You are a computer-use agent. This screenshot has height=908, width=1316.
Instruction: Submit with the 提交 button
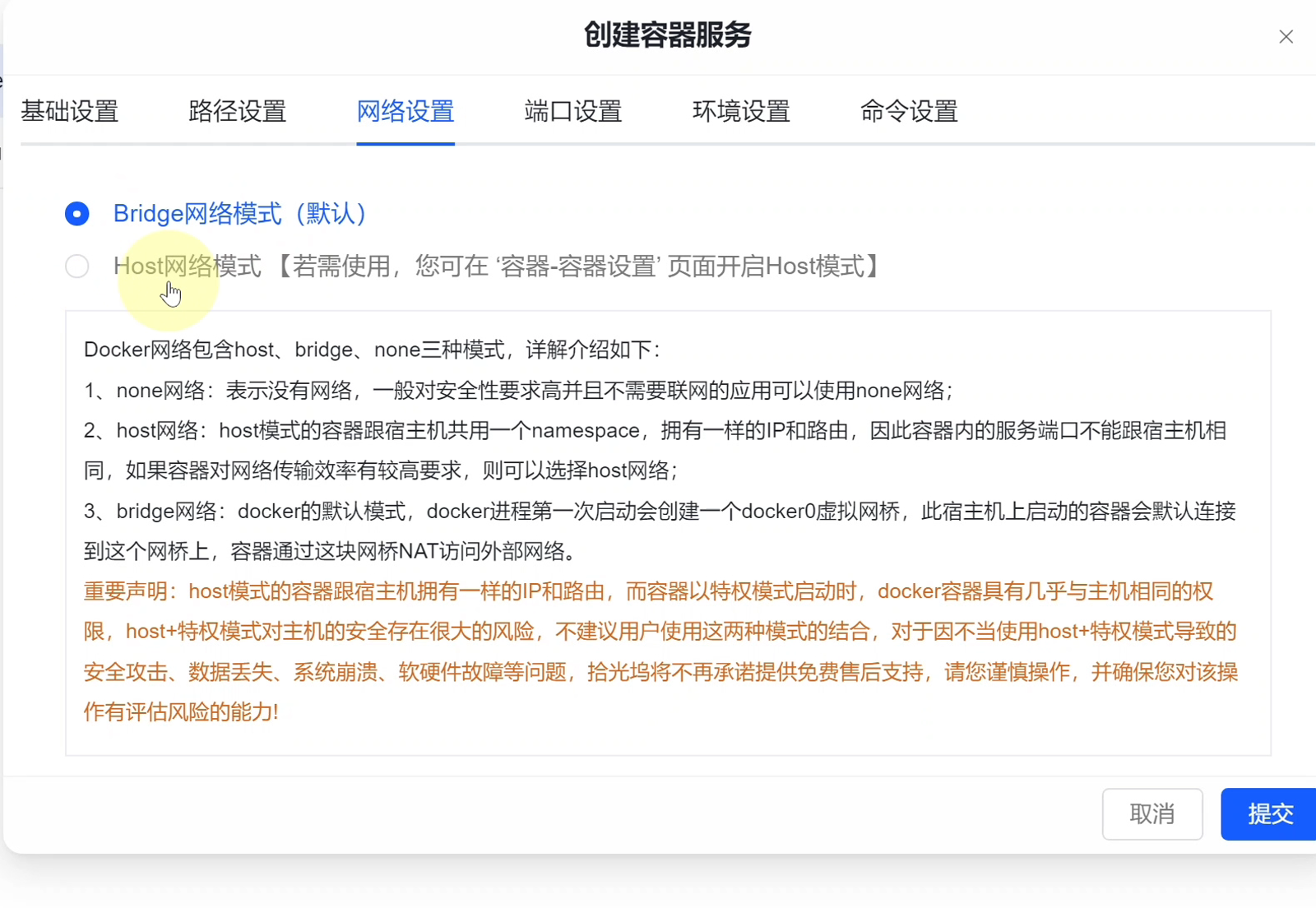point(1270,814)
